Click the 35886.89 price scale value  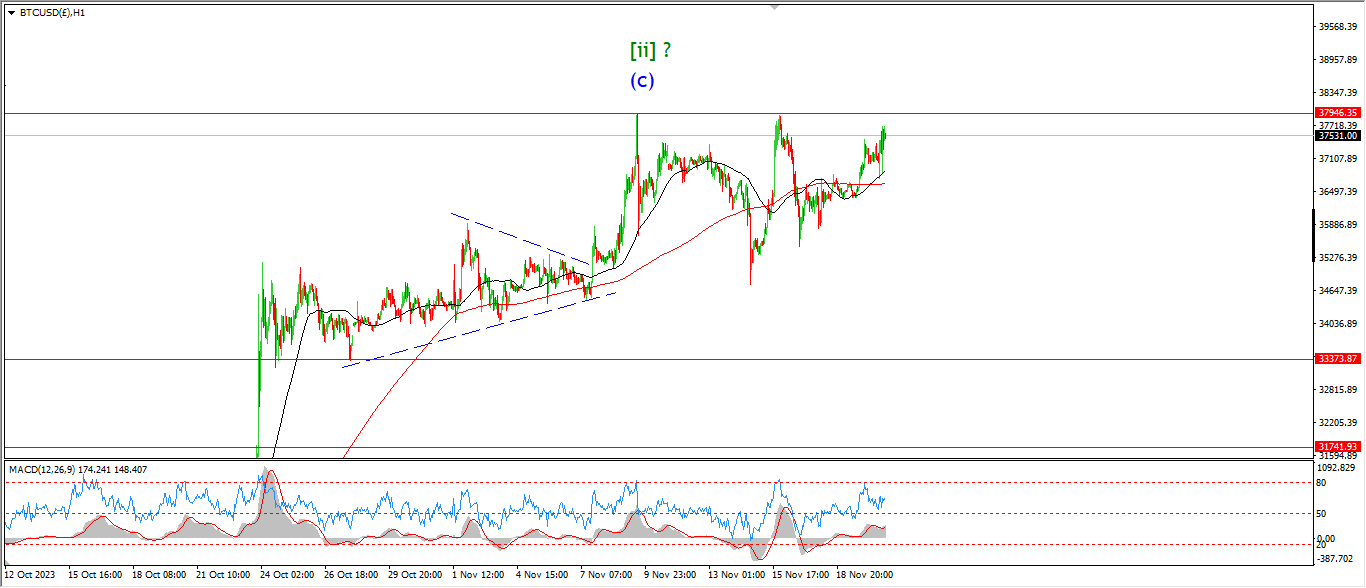point(1336,225)
